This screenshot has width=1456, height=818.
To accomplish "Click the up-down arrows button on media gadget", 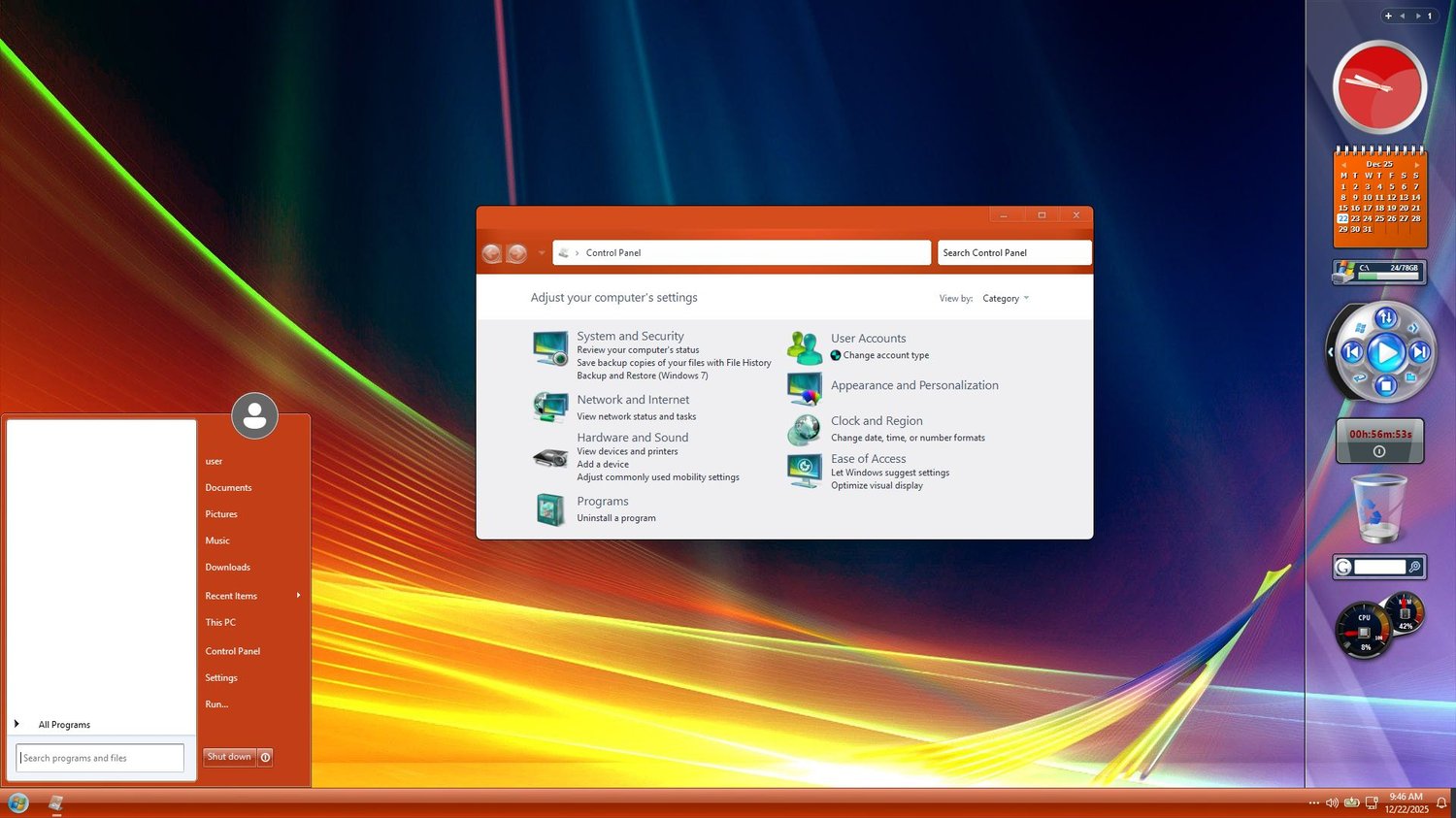I will tap(1386, 317).
